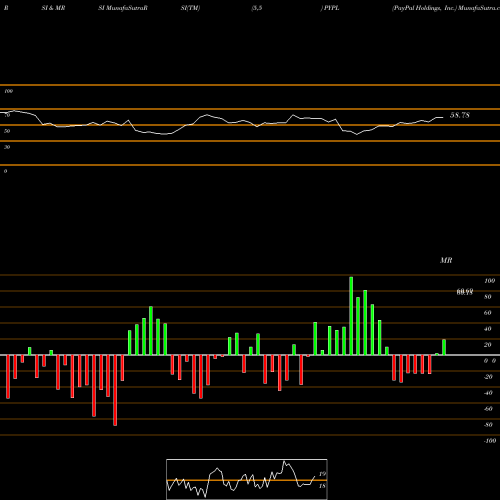Screen dimensions: 500x500
Task: Select the -60 label on the MR axis
Action: (x=488, y=409)
